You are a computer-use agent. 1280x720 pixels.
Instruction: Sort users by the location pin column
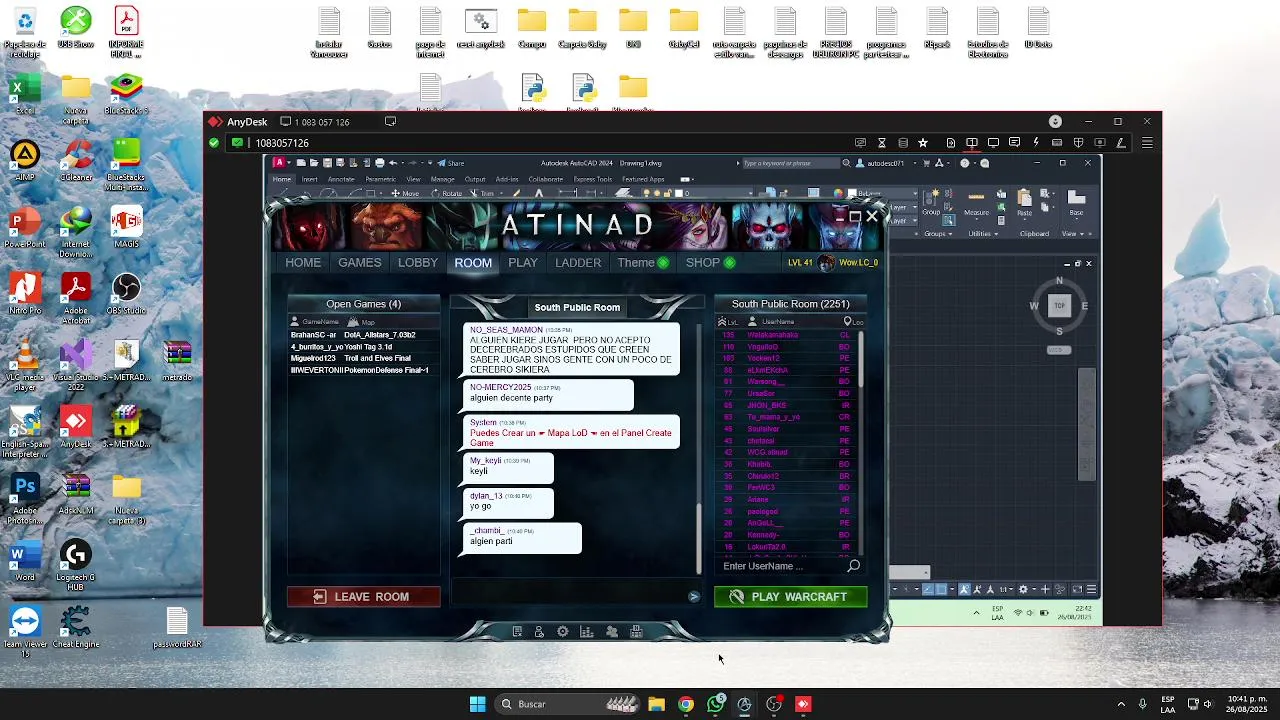click(852, 322)
